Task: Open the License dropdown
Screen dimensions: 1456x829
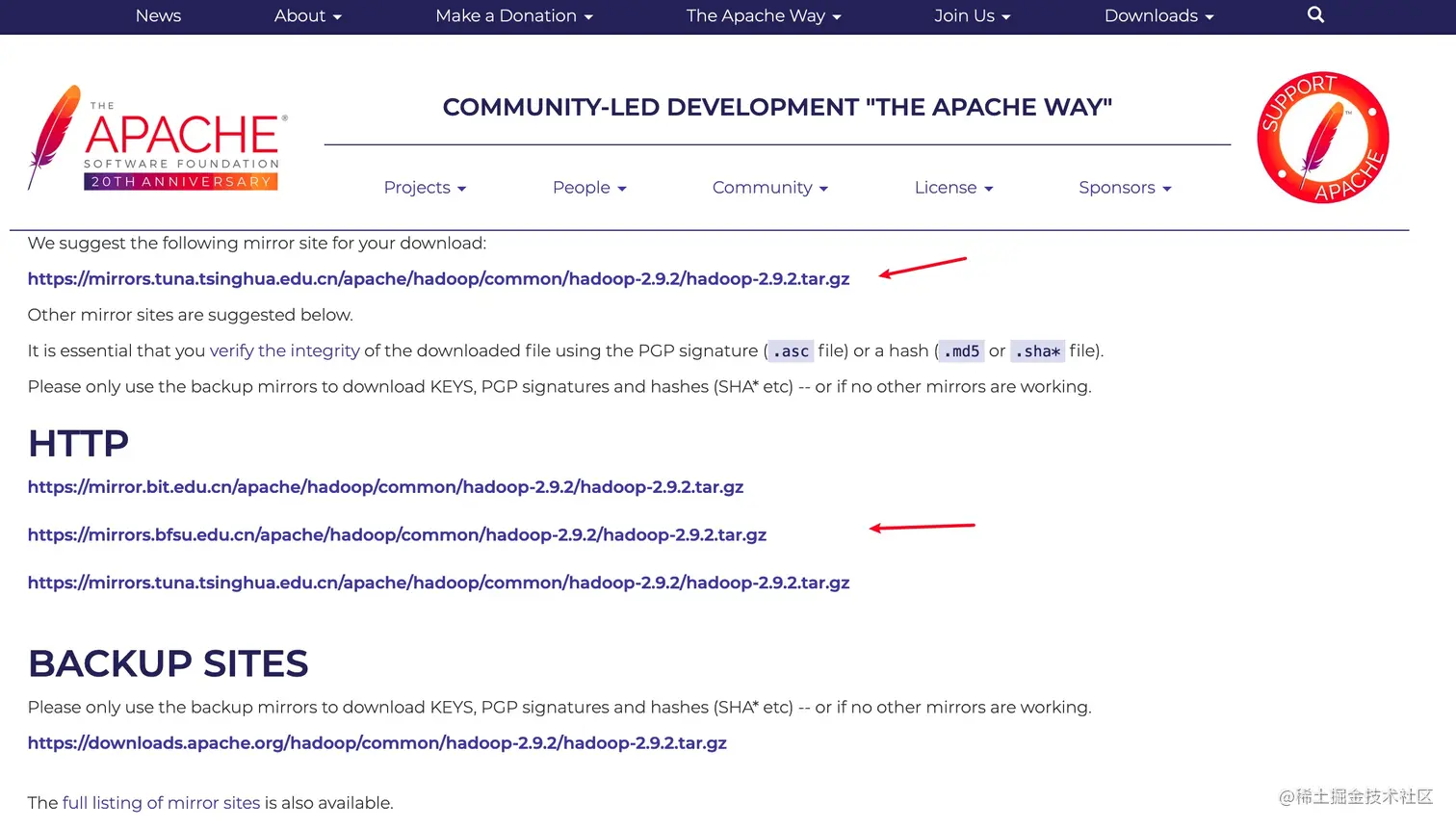Action: (953, 188)
